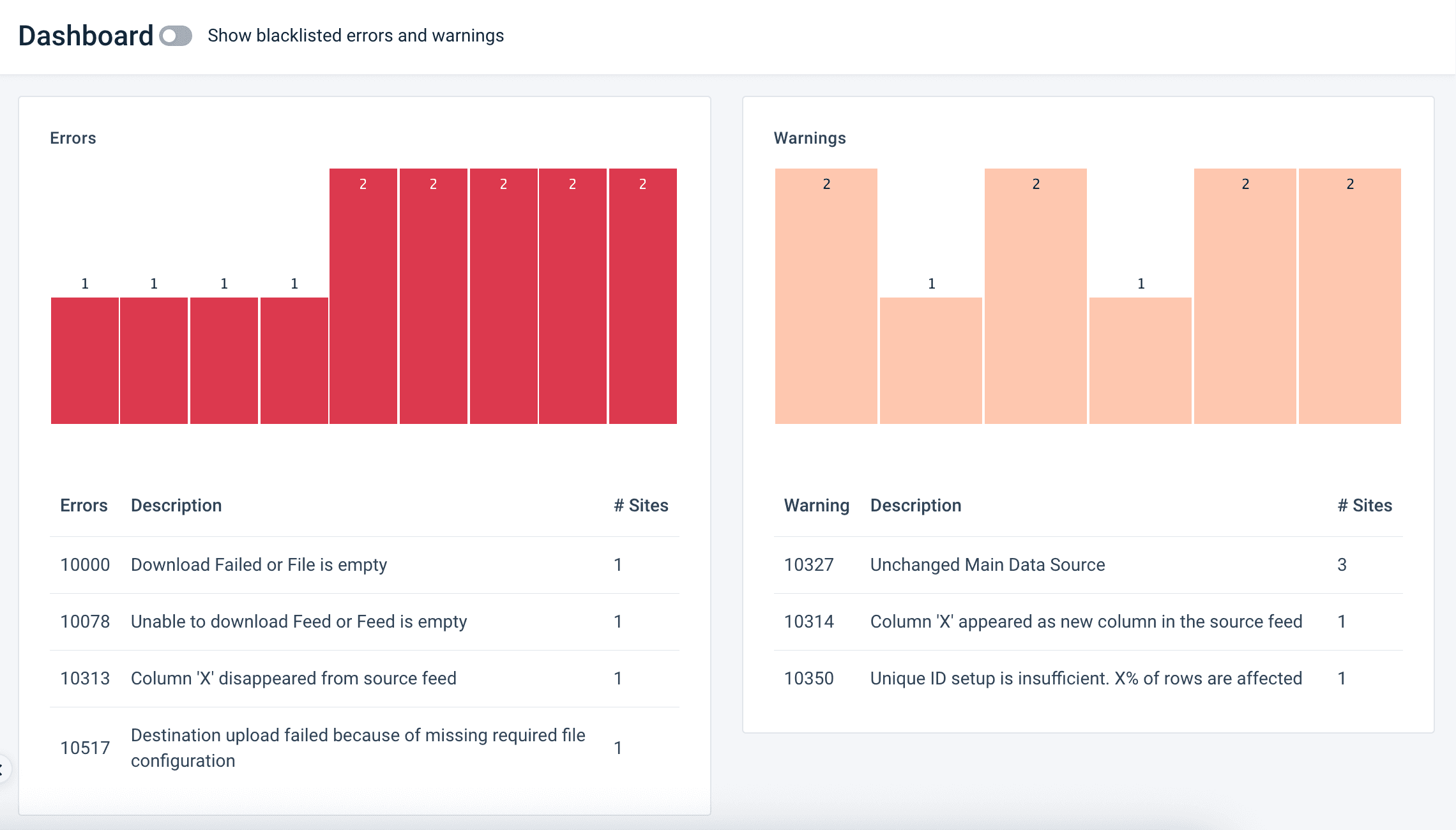1456x830 pixels.
Task: Open warning 10350 Unique ID setup insufficient
Action: point(1086,679)
